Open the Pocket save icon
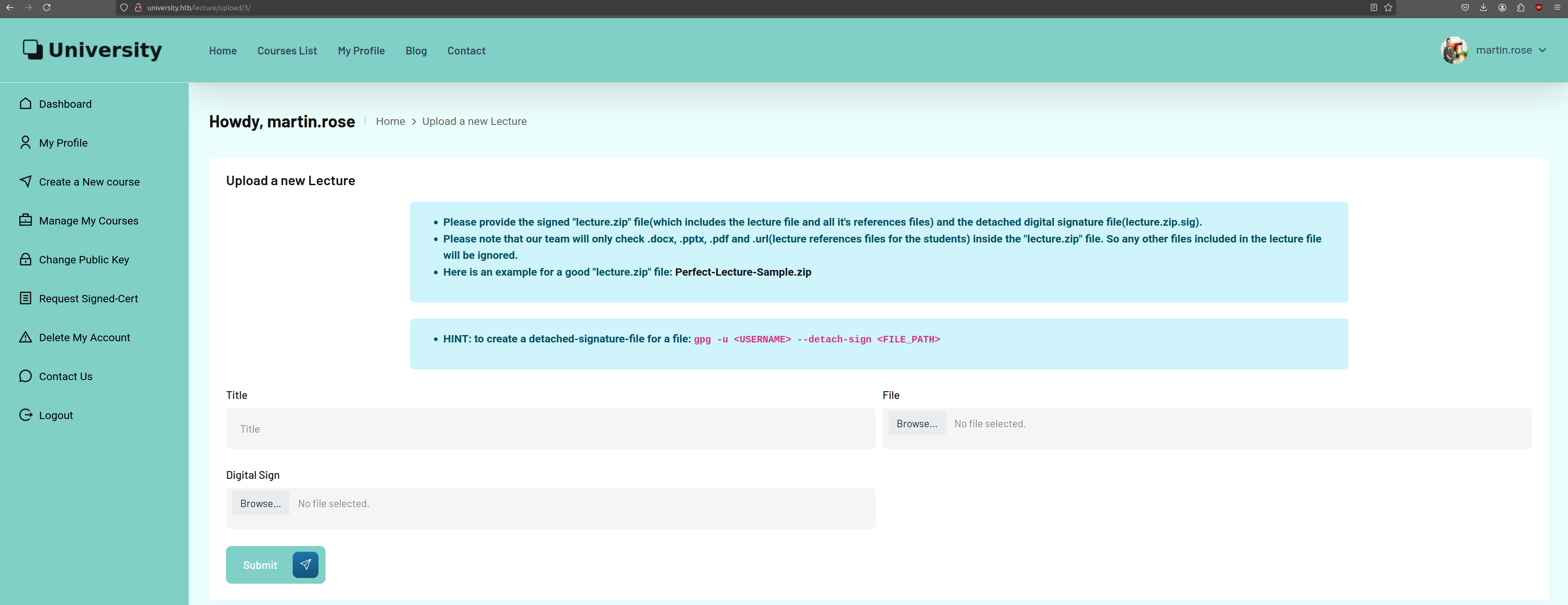Image resolution: width=1568 pixels, height=605 pixels. [1465, 7]
